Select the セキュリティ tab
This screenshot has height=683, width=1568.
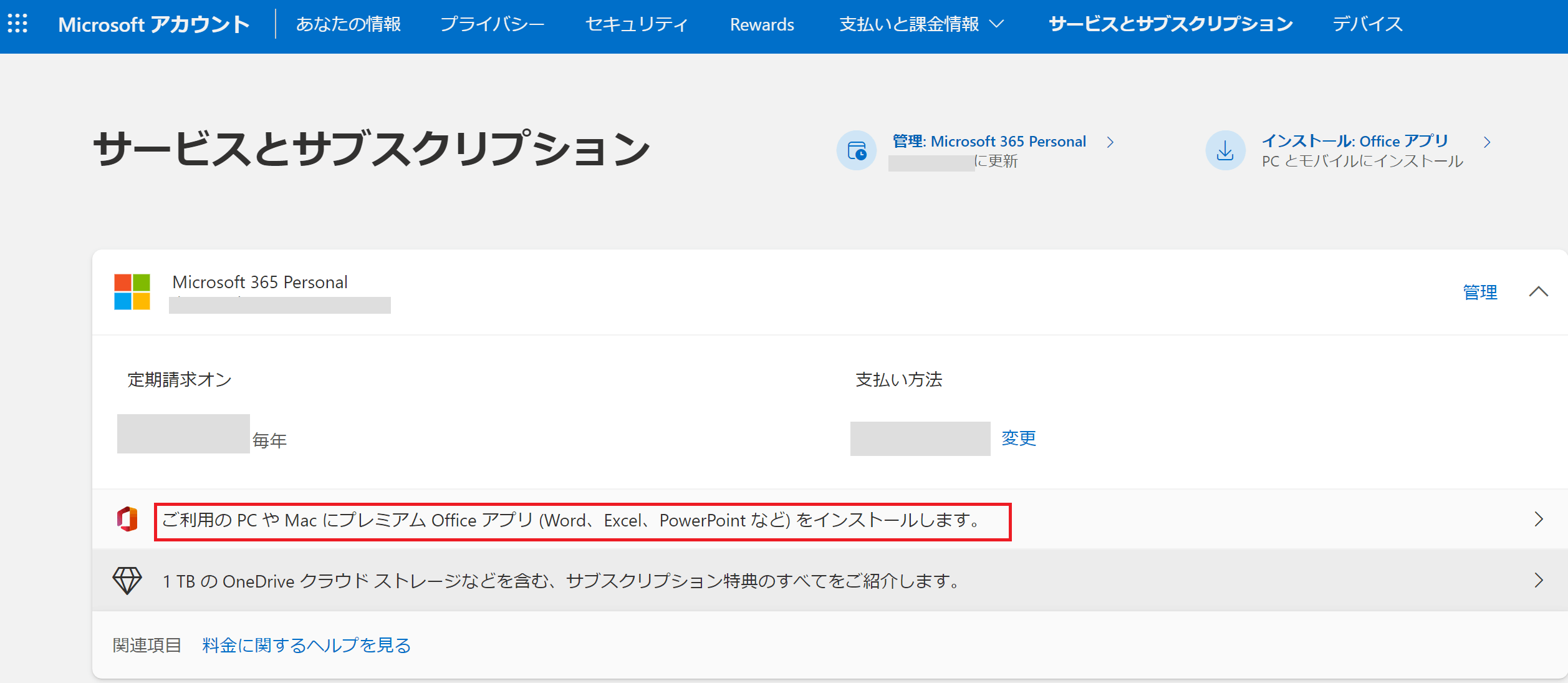[636, 24]
